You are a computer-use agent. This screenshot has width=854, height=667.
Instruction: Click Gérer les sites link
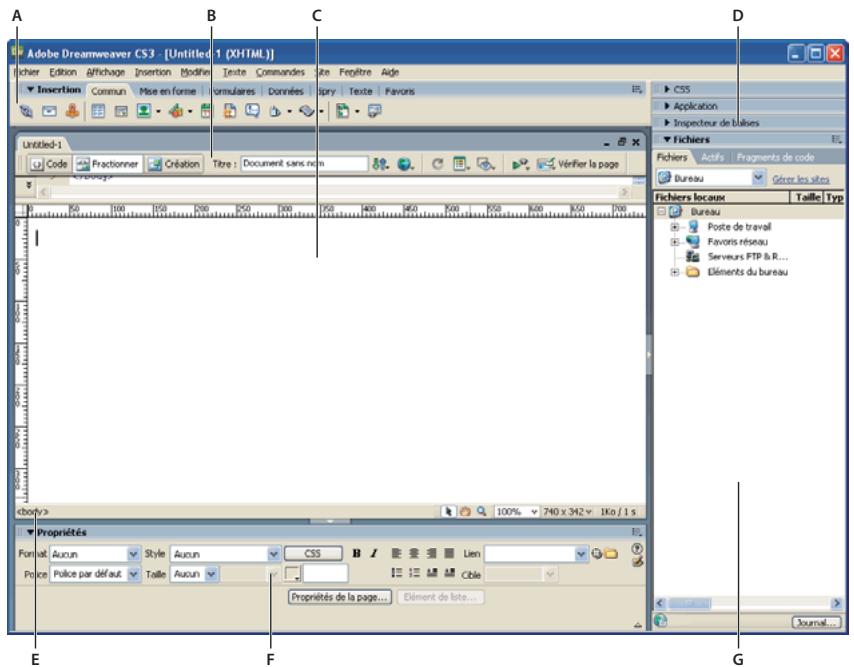click(x=801, y=179)
